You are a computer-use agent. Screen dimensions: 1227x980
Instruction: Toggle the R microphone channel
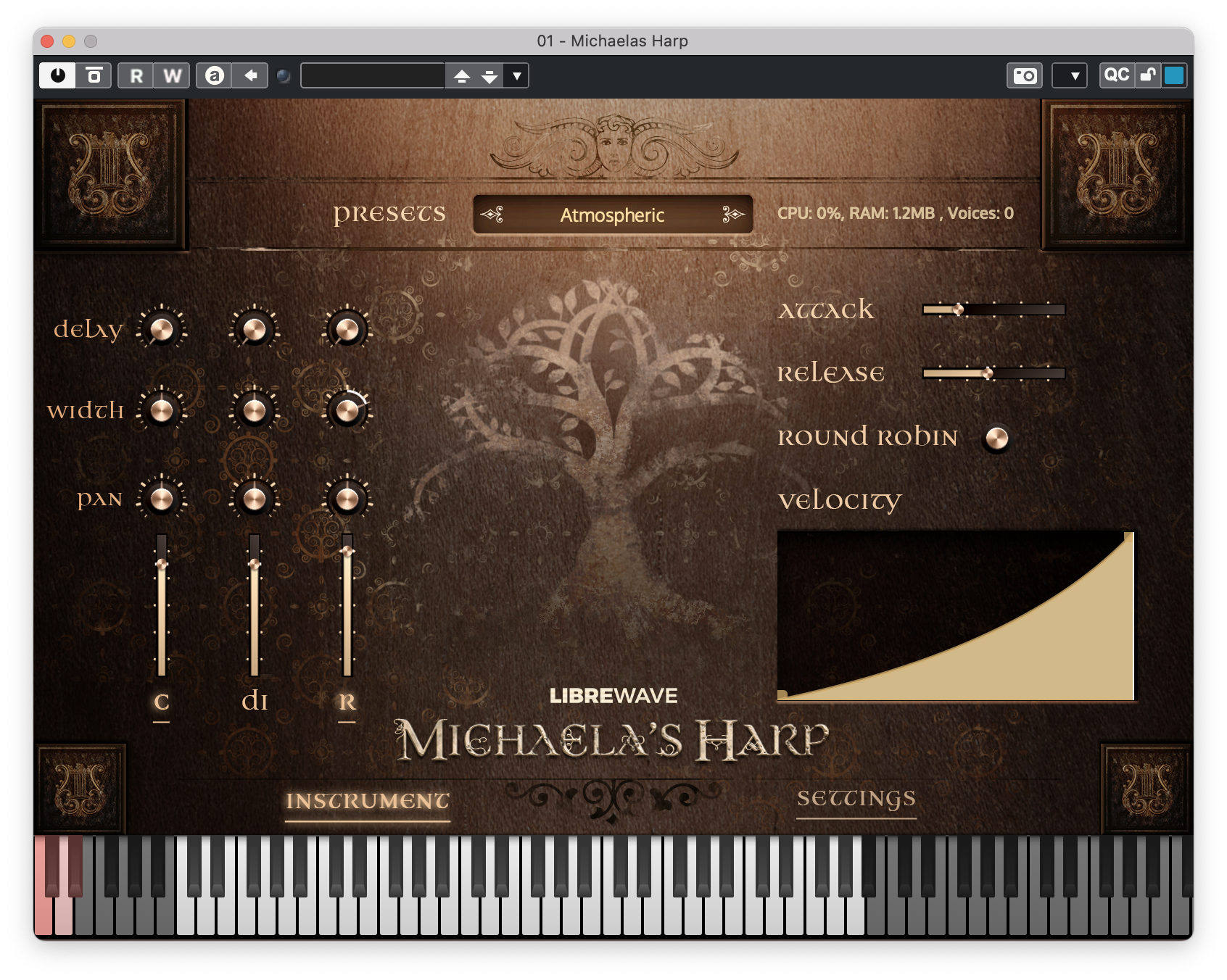coord(347,703)
